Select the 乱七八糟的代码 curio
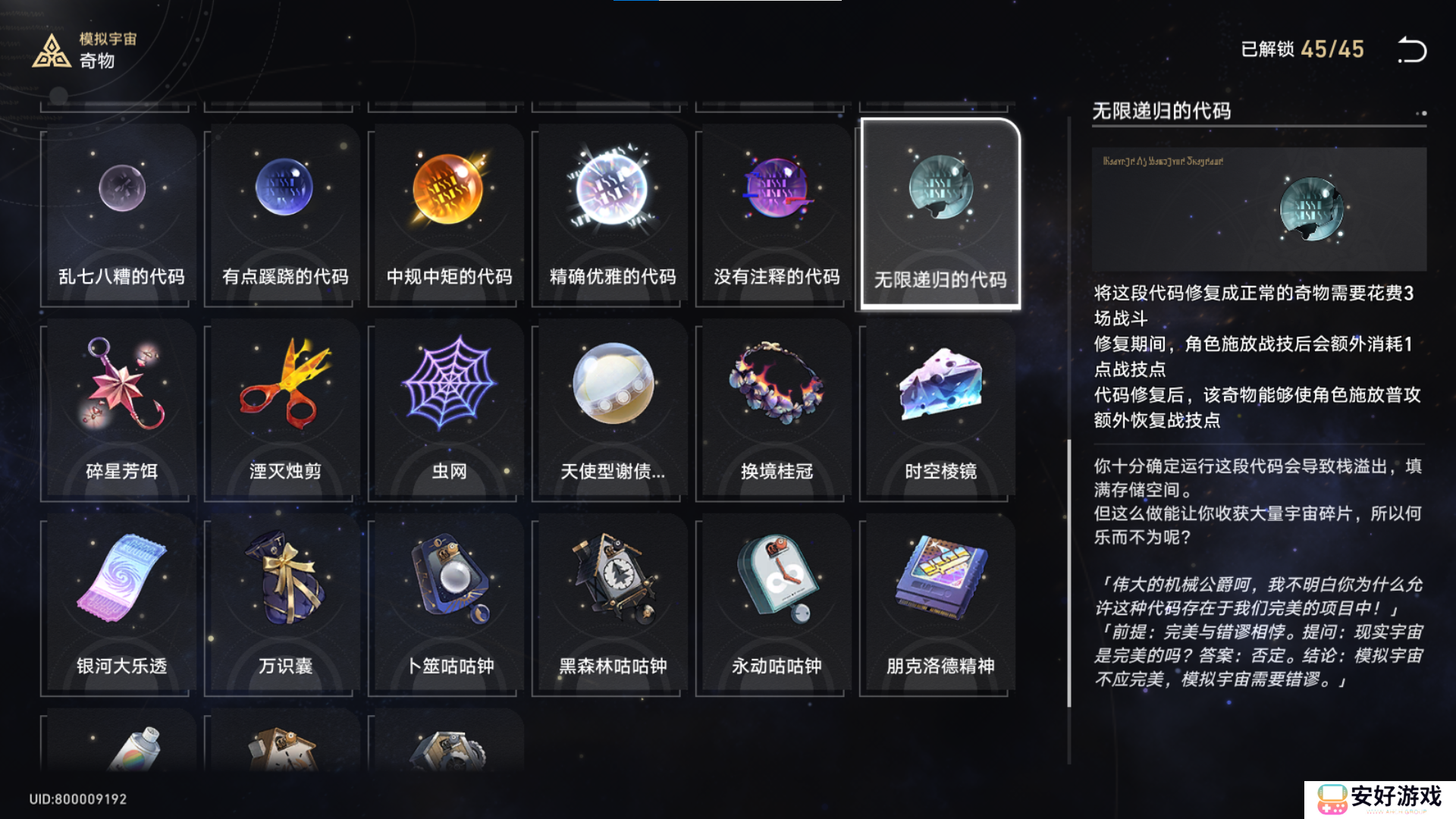The width and height of the screenshot is (1456, 819). pos(121,215)
